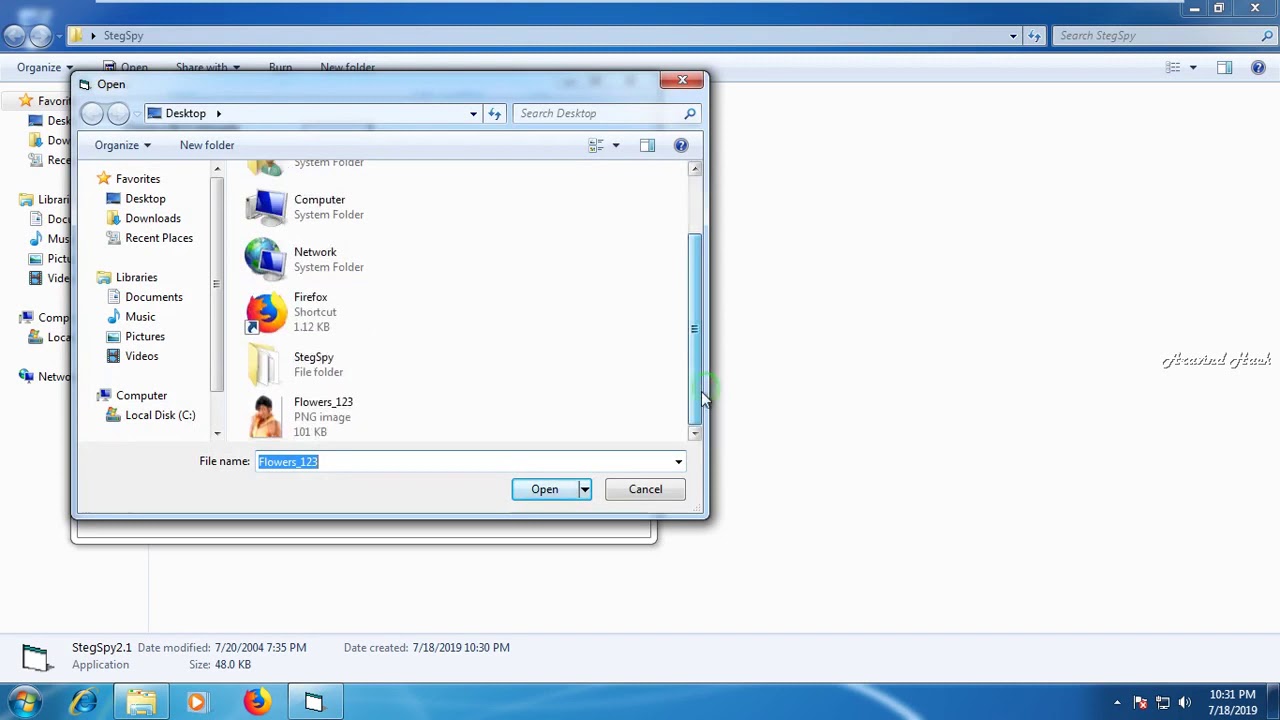1280x720 pixels.
Task: Click the StegSpy application taskbar icon
Action: [314, 702]
